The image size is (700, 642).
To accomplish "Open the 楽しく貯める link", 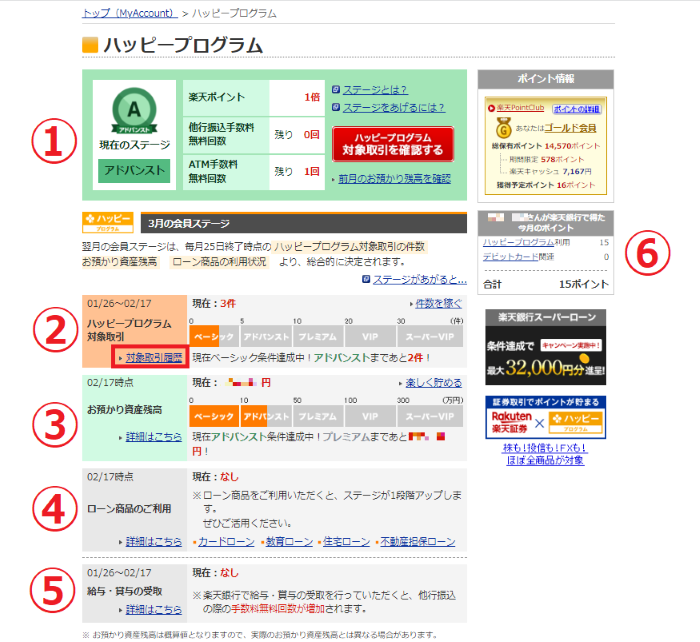I will [433, 383].
